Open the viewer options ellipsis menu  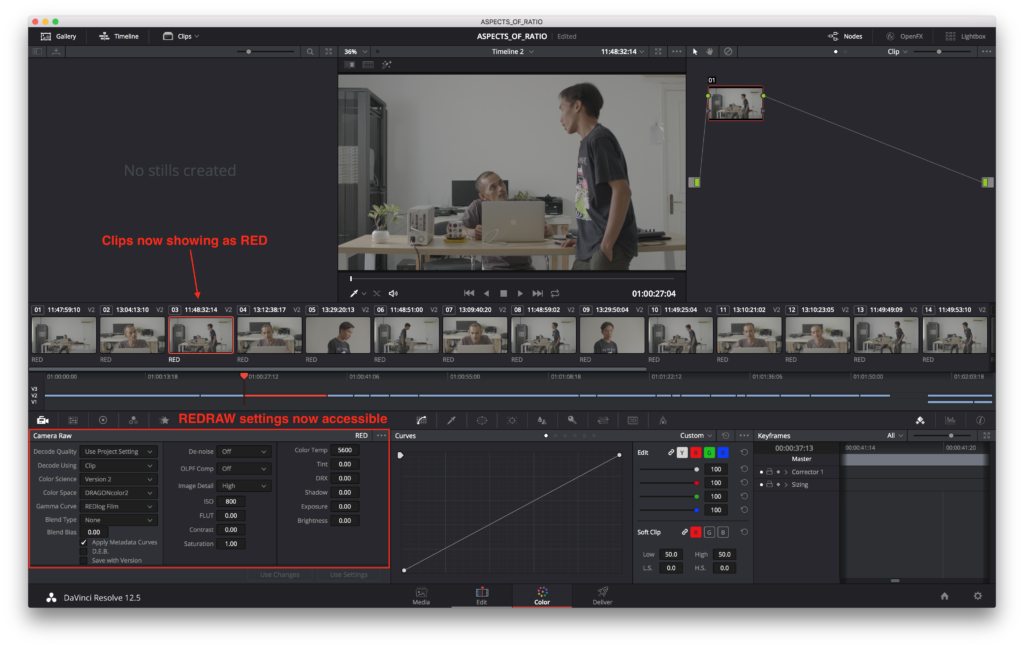[677, 52]
